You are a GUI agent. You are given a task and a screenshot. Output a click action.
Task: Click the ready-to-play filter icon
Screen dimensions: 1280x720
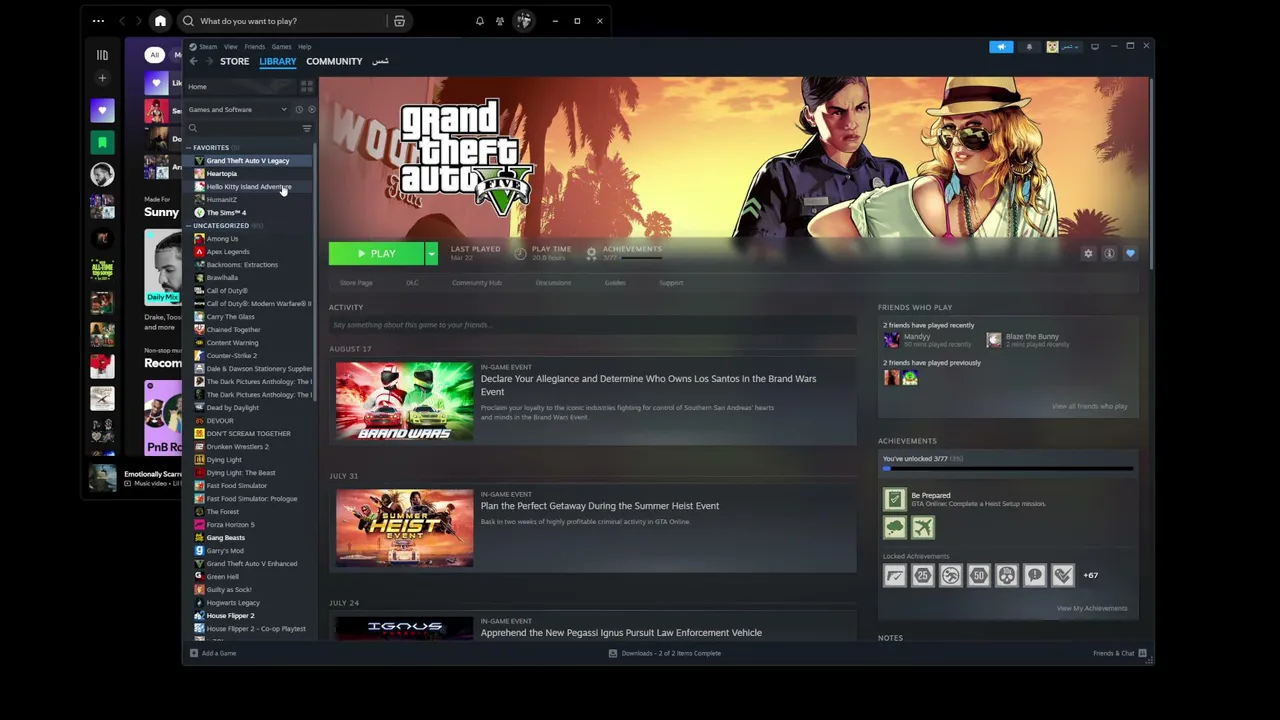311,110
